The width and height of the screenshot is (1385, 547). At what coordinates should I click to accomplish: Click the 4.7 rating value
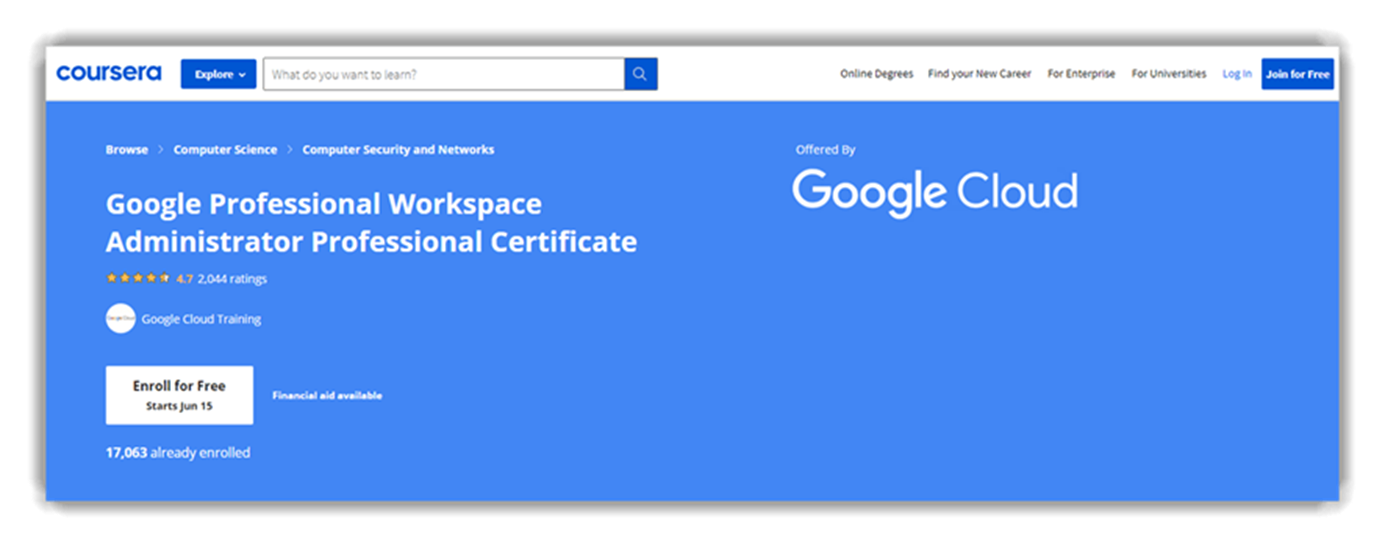click(x=184, y=279)
